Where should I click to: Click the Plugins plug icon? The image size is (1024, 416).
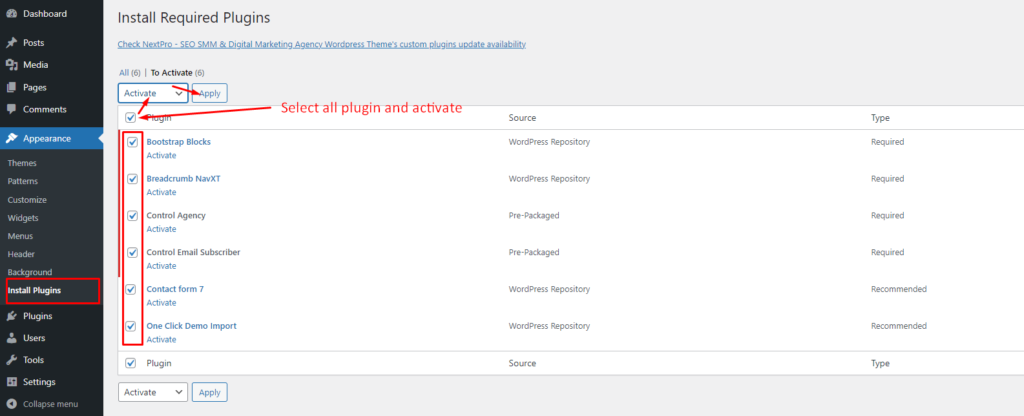11,316
